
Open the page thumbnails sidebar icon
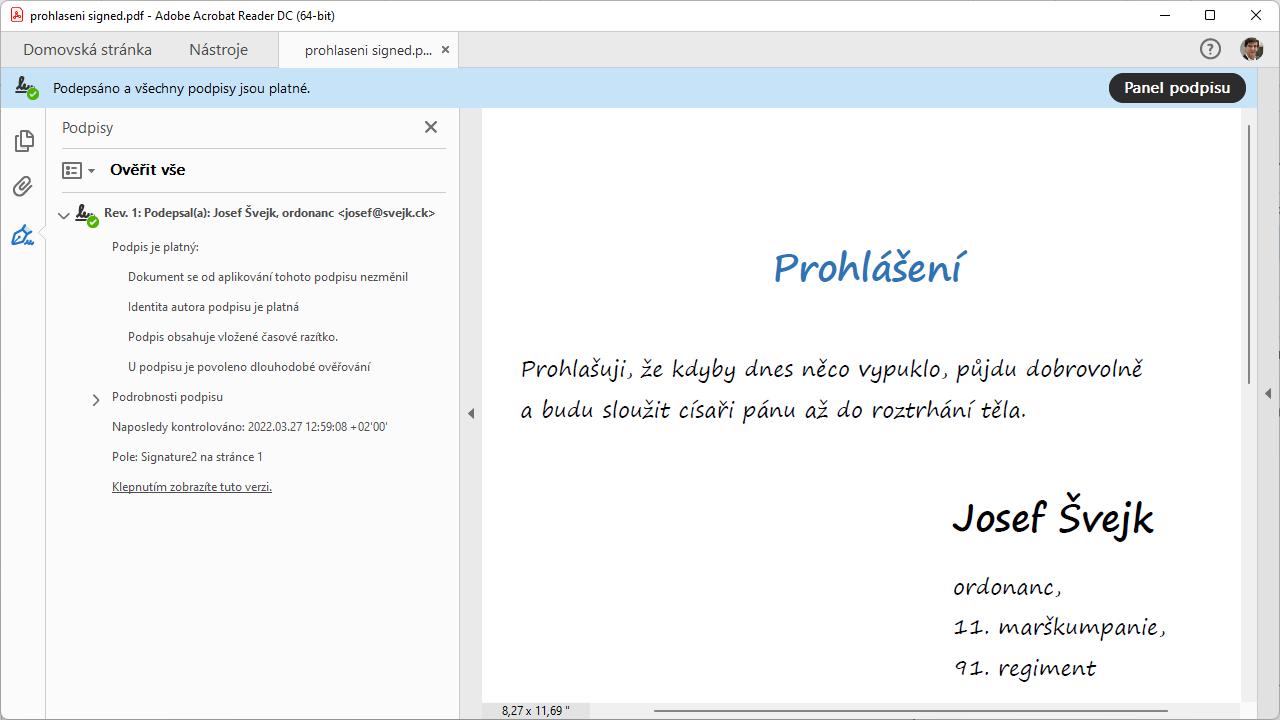click(x=24, y=141)
